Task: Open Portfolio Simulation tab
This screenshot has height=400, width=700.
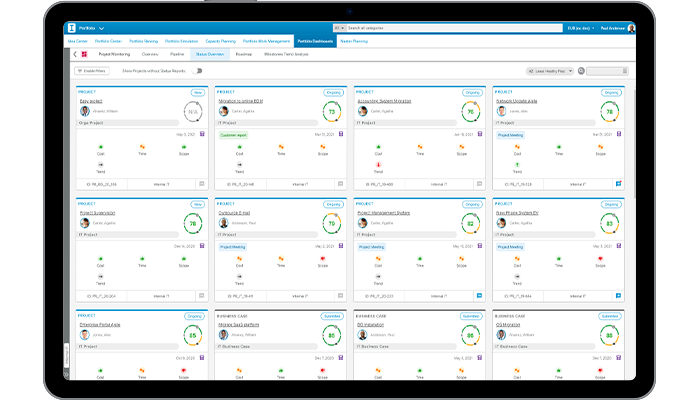Action: 181,41
